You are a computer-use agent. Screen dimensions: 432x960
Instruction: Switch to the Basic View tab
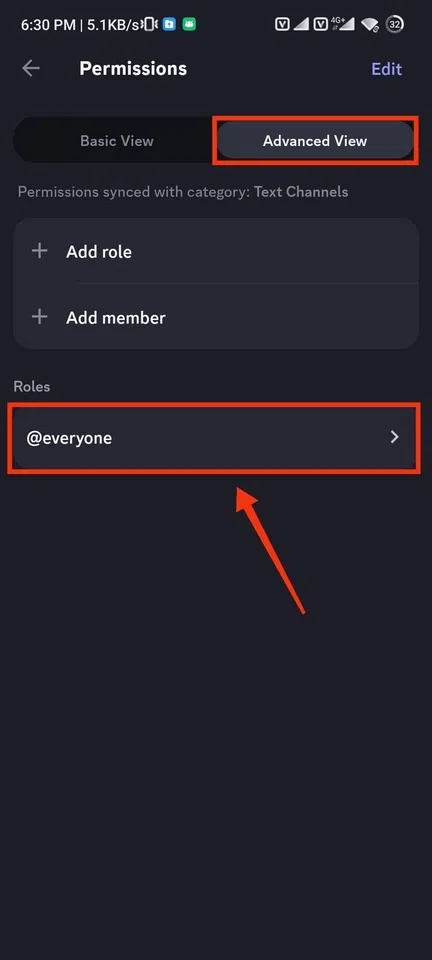point(117,141)
